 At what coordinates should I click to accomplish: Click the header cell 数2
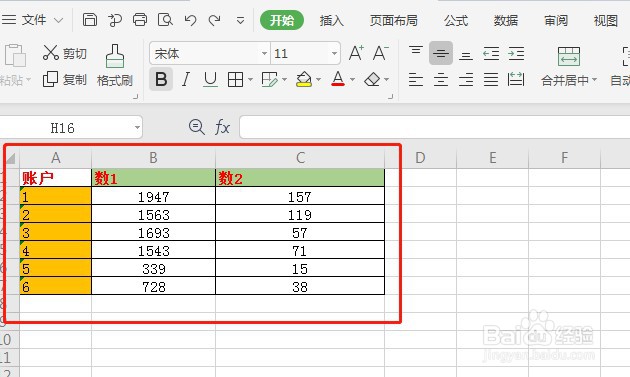tap(300, 178)
